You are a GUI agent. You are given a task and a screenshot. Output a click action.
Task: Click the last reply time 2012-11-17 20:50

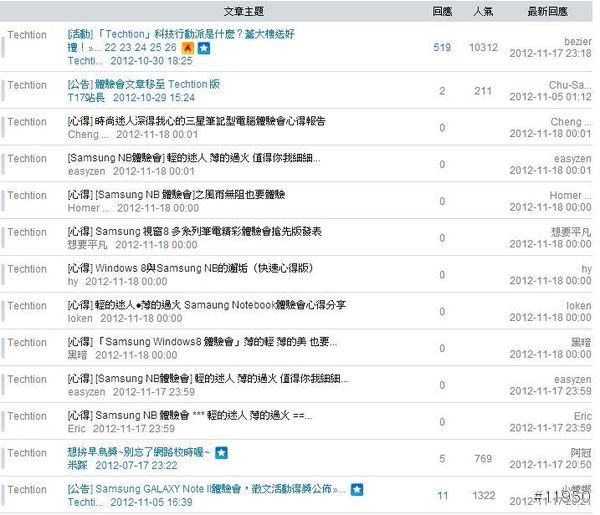550,464
